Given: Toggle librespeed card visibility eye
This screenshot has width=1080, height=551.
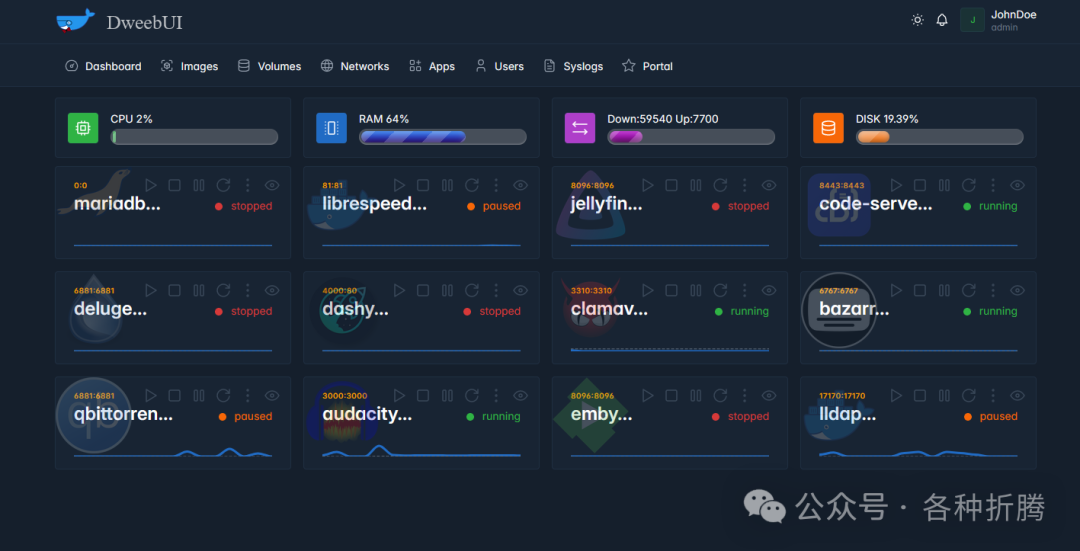Looking at the screenshot, I should (x=521, y=185).
